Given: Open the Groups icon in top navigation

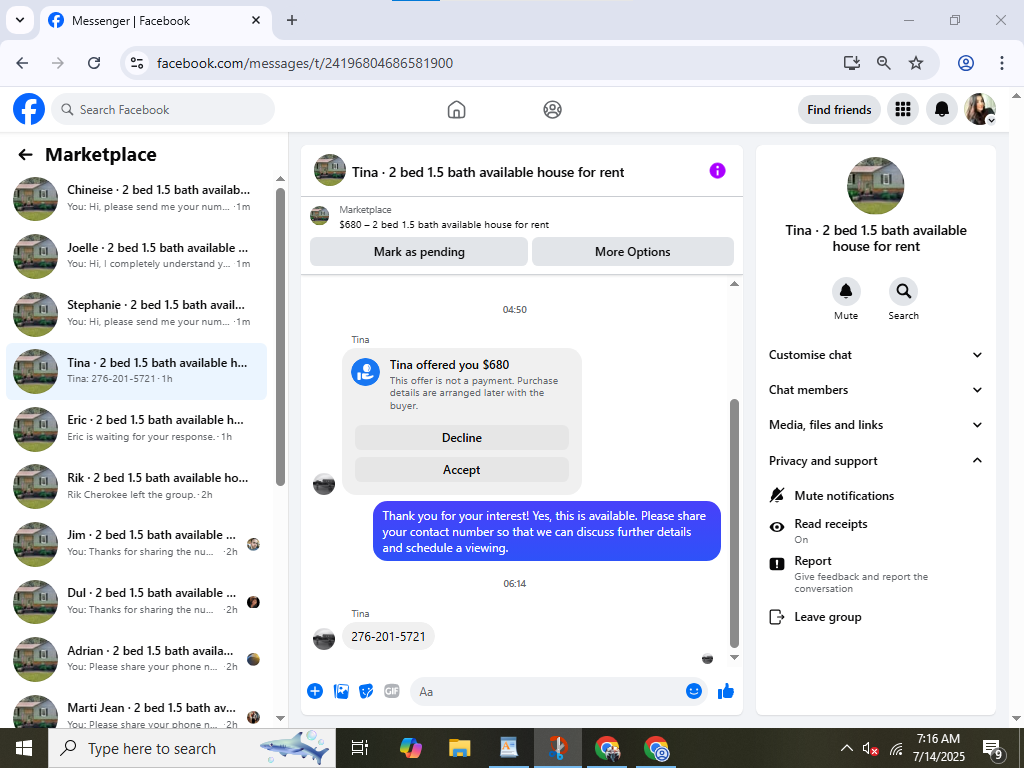Looking at the screenshot, I should pos(552,110).
